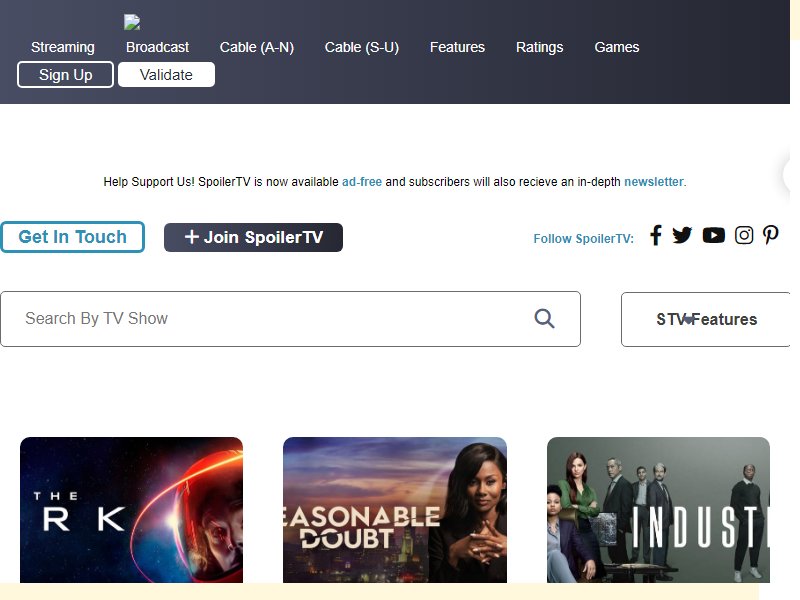
Task: Click the Sign Up button
Action: click(x=65, y=74)
